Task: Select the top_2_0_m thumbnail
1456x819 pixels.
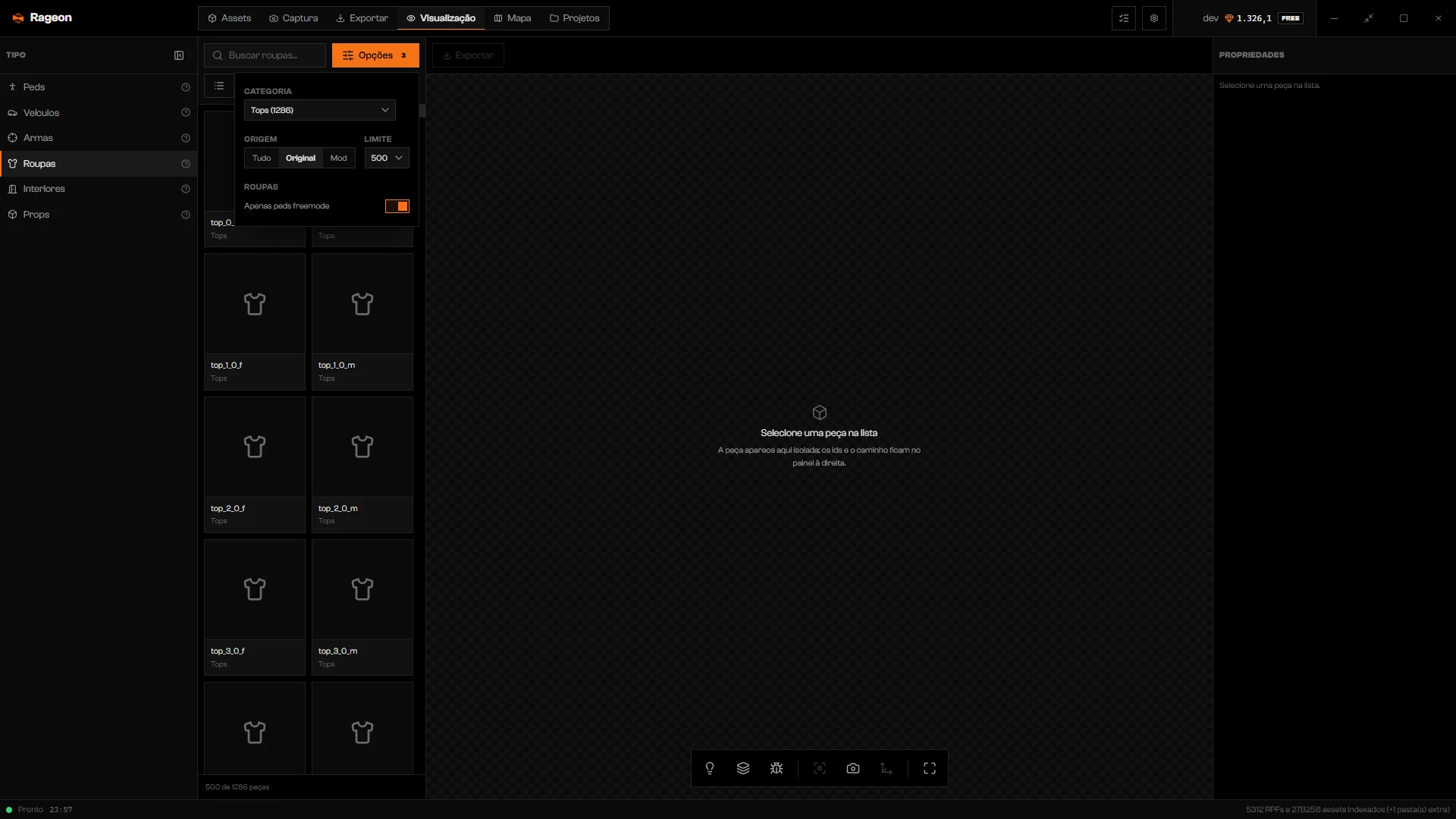Action: click(362, 465)
